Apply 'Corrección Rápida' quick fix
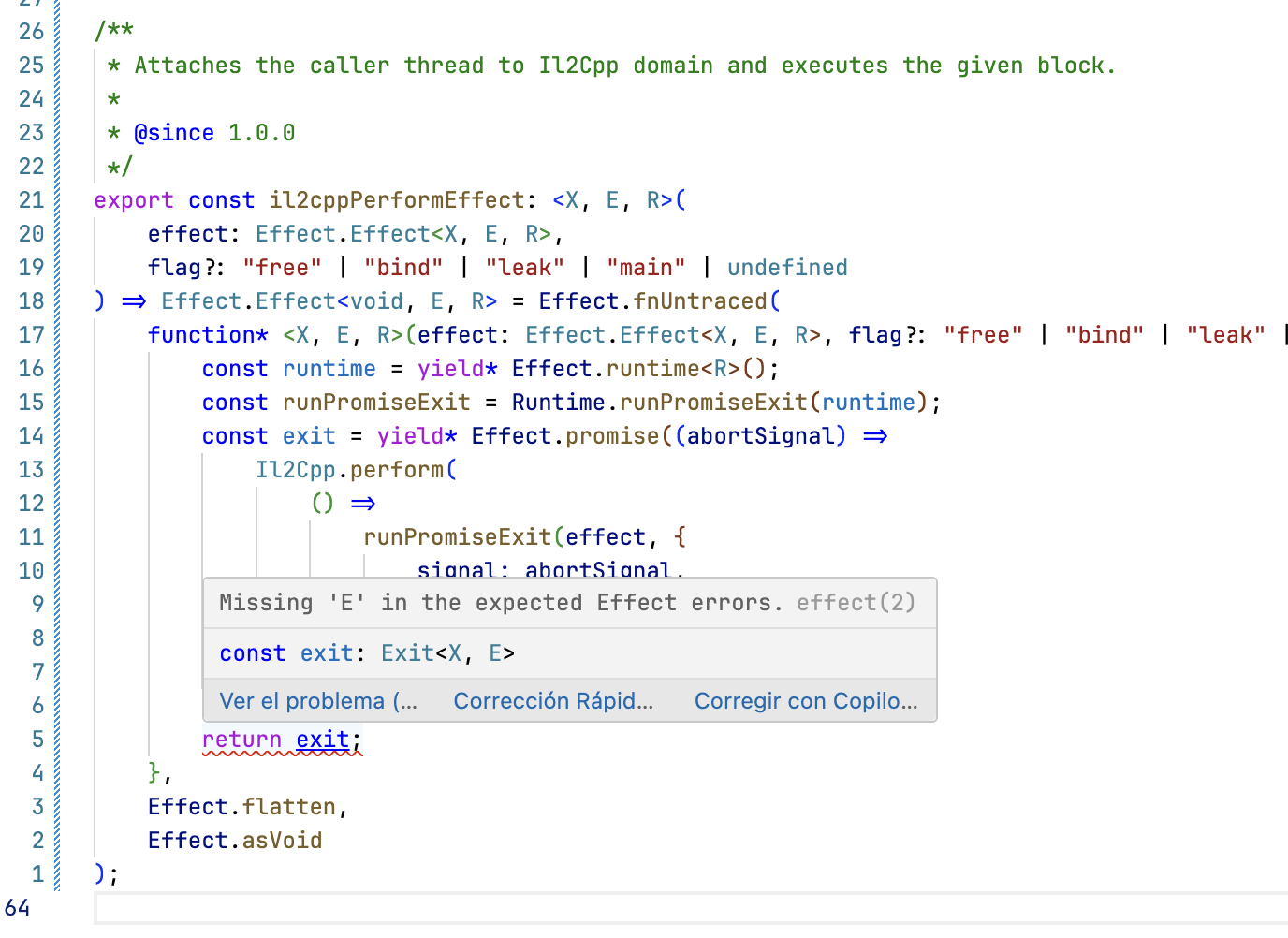The width and height of the screenshot is (1288, 938). 553,700
